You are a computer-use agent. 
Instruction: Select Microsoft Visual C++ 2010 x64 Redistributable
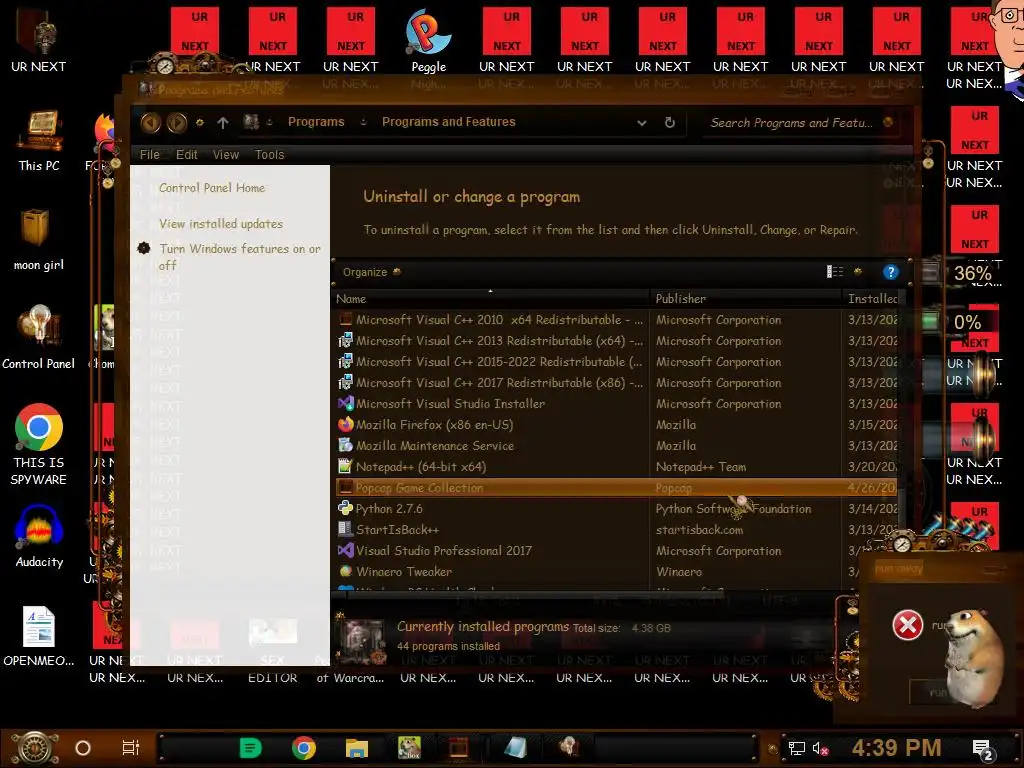(x=615, y=319)
